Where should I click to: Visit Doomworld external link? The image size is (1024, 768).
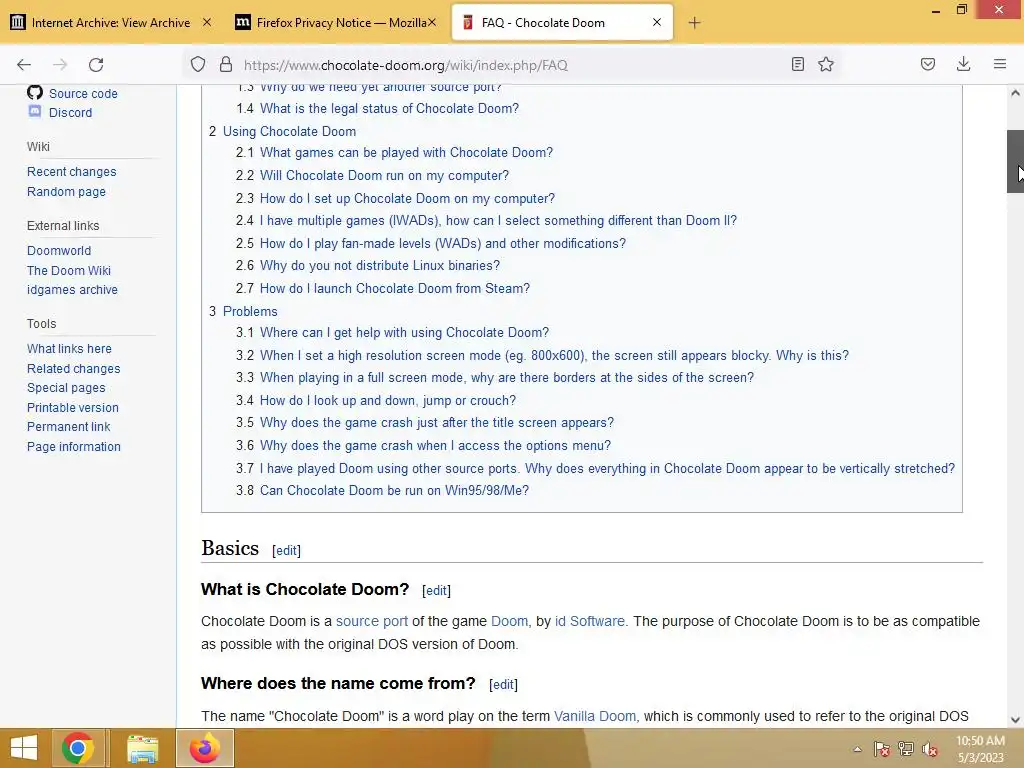(x=59, y=251)
